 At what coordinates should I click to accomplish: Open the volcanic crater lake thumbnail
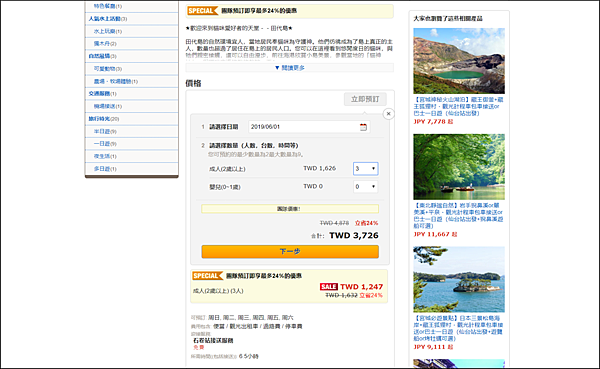coord(459,61)
